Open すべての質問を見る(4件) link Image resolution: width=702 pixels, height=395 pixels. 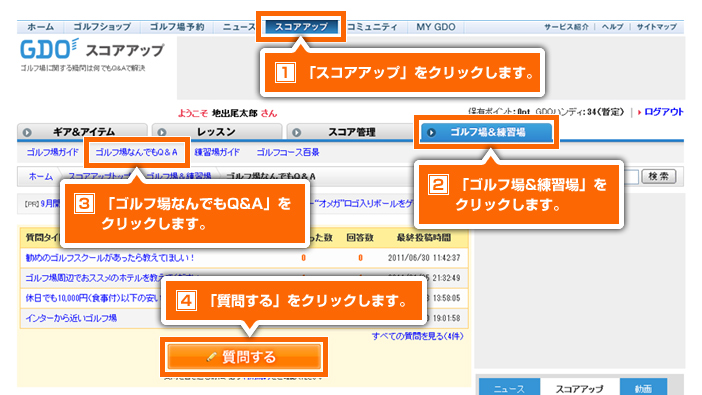pyautogui.click(x=417, y=336)
